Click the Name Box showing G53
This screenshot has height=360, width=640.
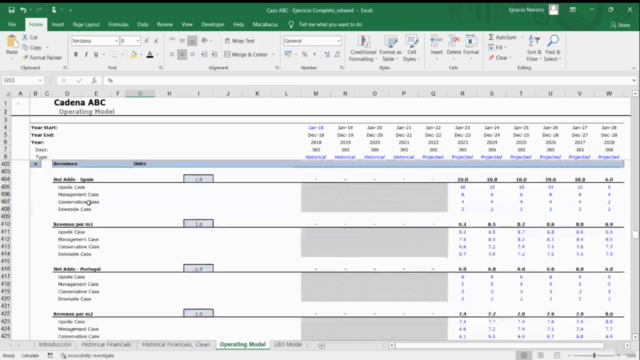coord(23,80)
